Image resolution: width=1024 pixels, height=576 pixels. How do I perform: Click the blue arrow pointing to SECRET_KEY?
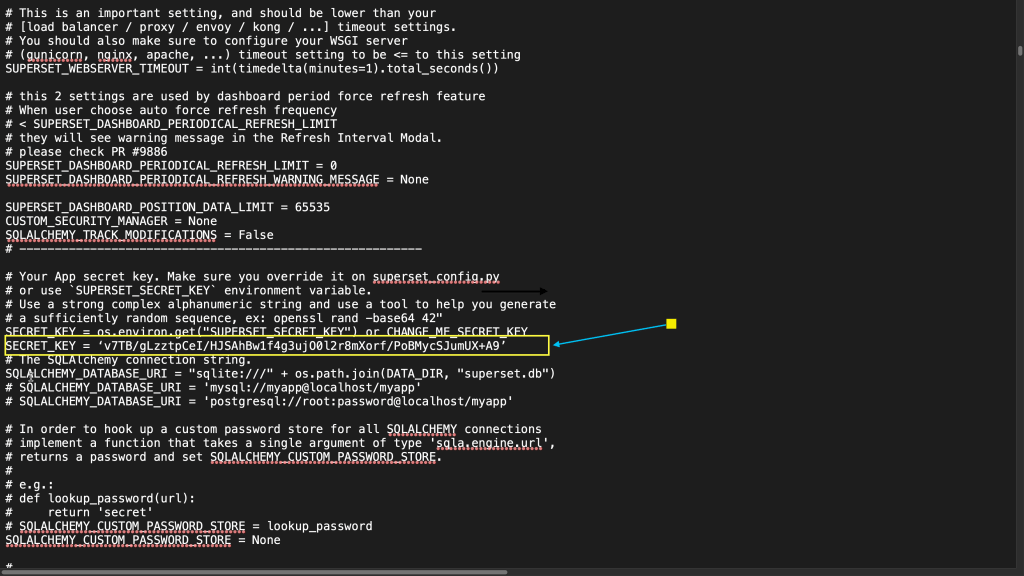click(x=610, y=334)
